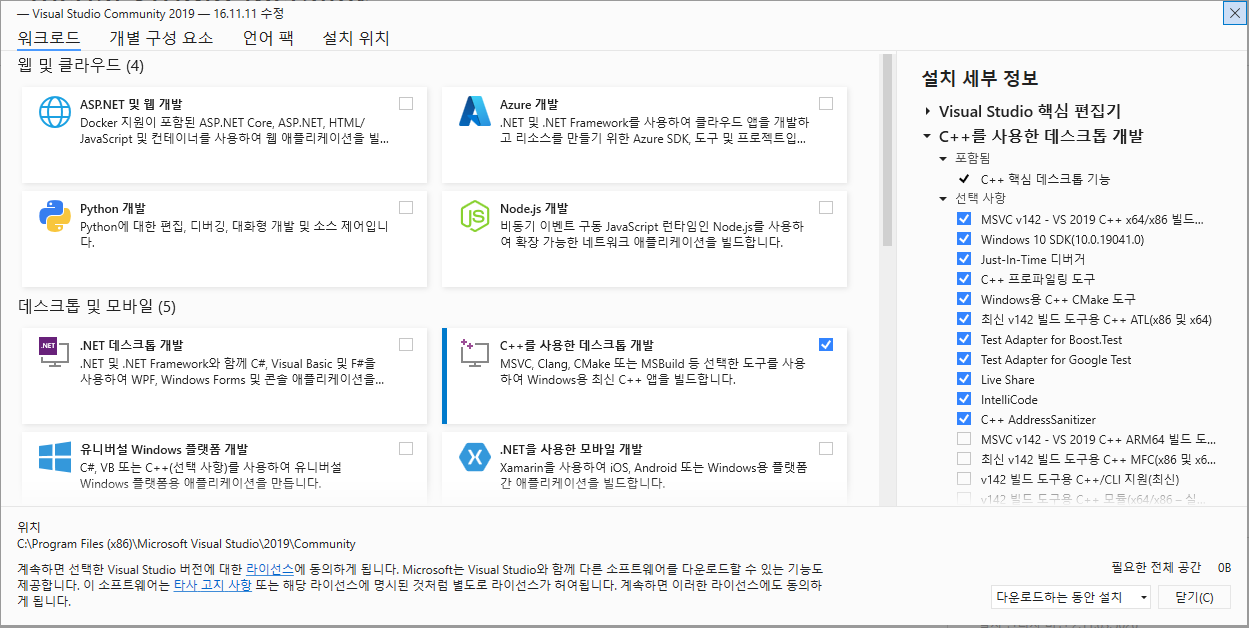Click the 설치 세부 정보 heading
This screenshot has height=628, width=1249.
pyautogui.click(x=980, y=78)
